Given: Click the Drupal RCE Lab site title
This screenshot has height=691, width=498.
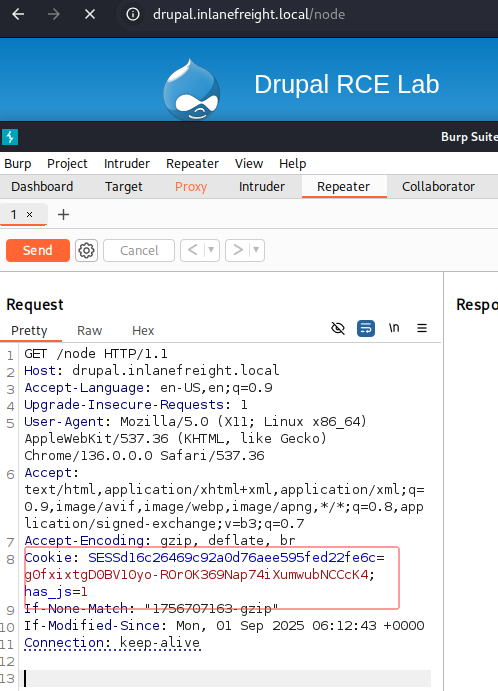Looking at the screenshot, I should click(347, 84).
